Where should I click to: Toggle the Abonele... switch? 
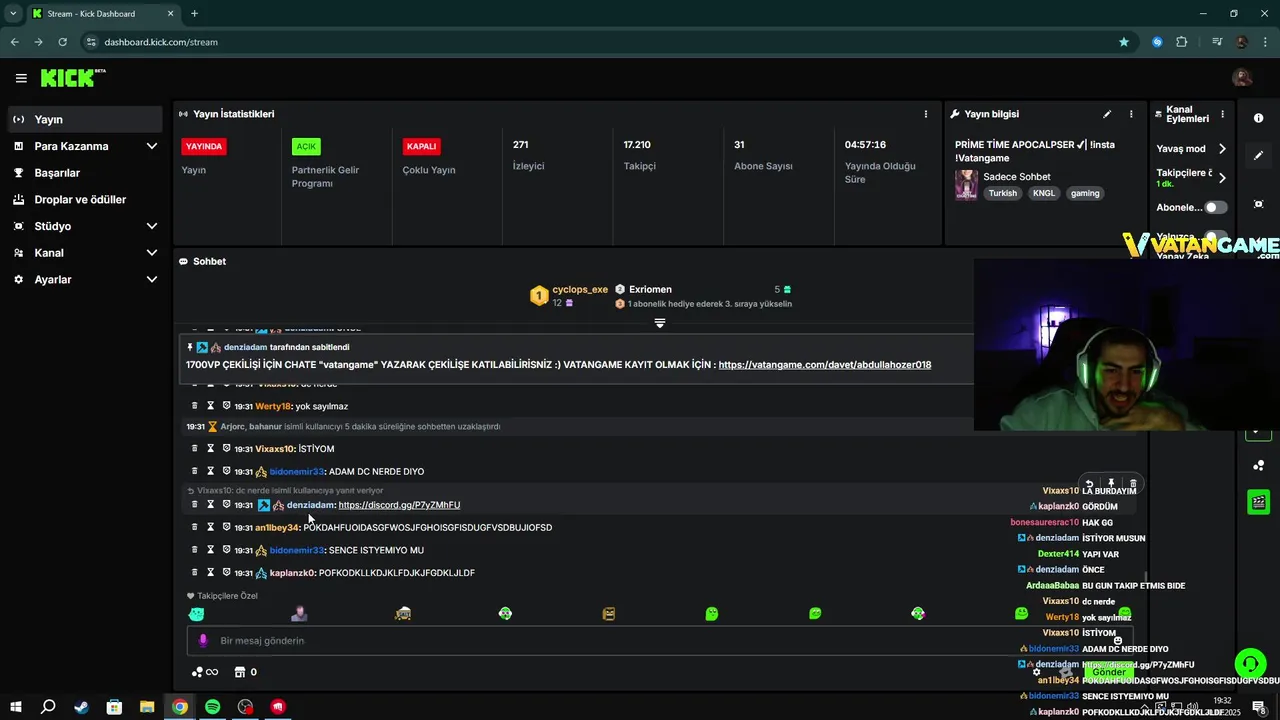(x=1215, y=207)
